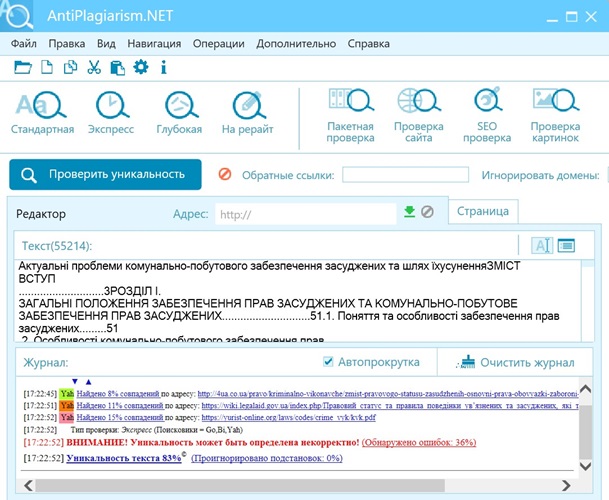Screen dimensions: 609x500
Task: Click the Текст(55214): label
Action: coord(57,246)
